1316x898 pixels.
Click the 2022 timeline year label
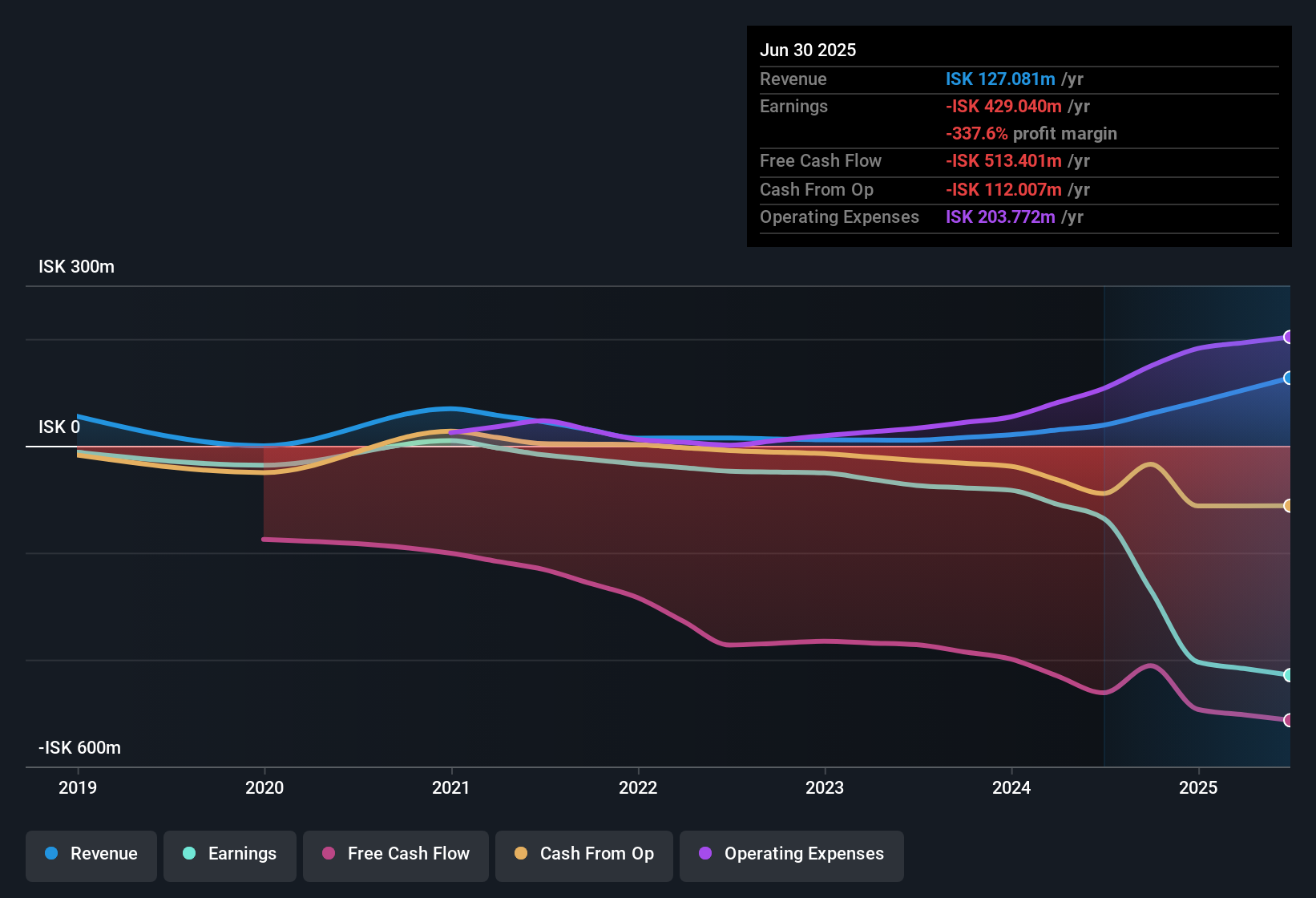click(638, 787)
